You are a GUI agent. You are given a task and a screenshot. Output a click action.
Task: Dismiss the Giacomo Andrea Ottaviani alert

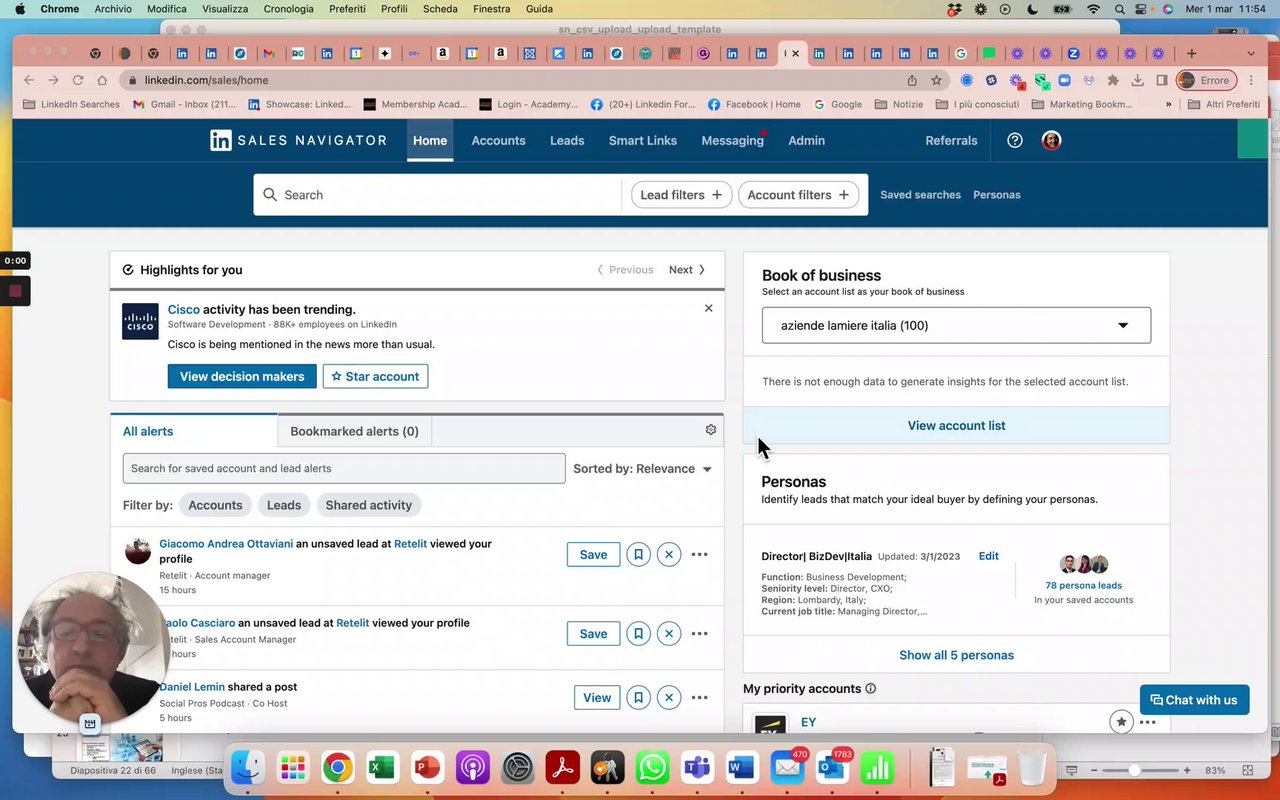click(x=669, y=554)
